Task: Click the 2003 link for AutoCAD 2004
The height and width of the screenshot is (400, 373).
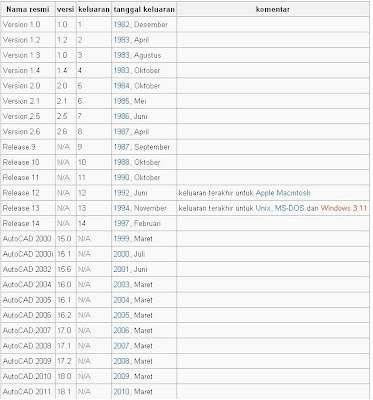Action: tap(121, 285)
